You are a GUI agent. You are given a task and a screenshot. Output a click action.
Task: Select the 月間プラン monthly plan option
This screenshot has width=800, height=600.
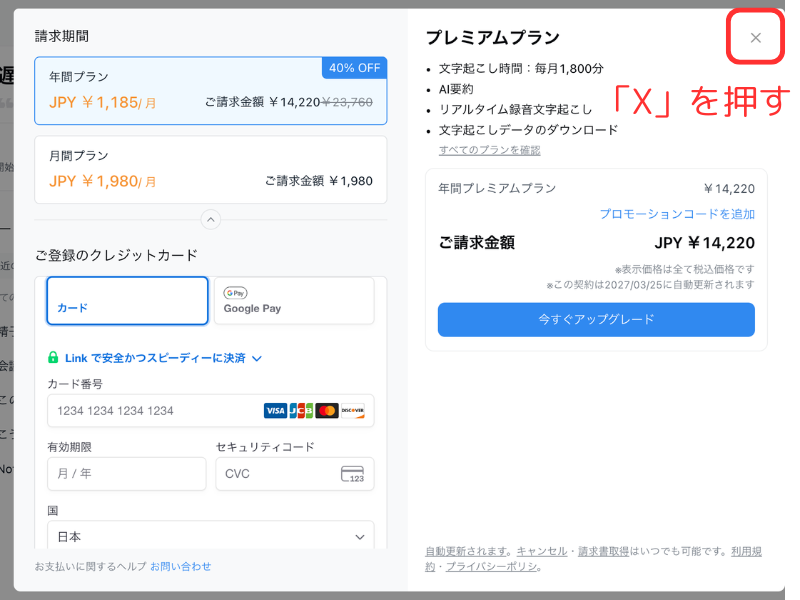pos(210,169)
